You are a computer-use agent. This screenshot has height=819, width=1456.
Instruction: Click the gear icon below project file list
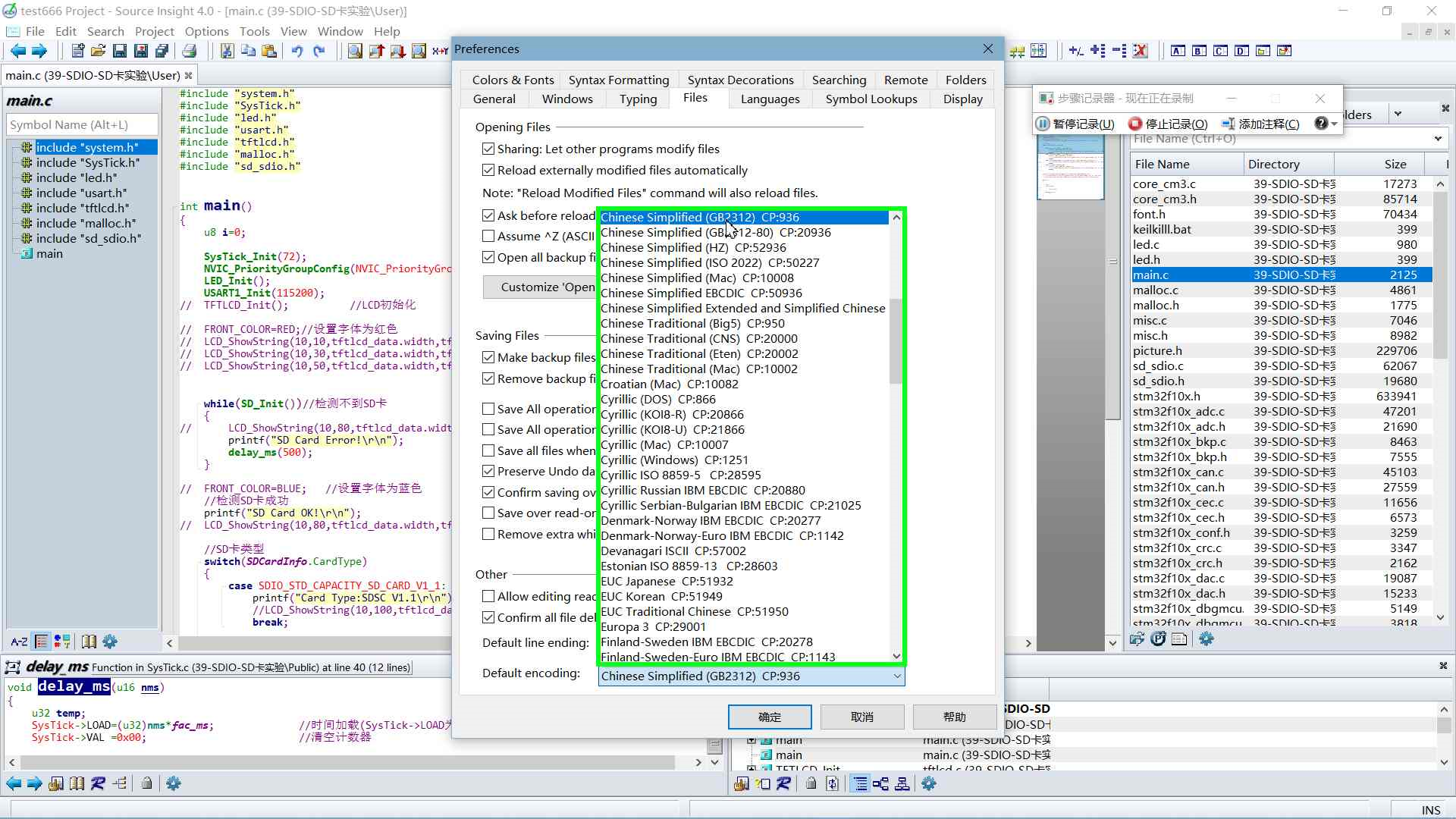point(1207,639)
